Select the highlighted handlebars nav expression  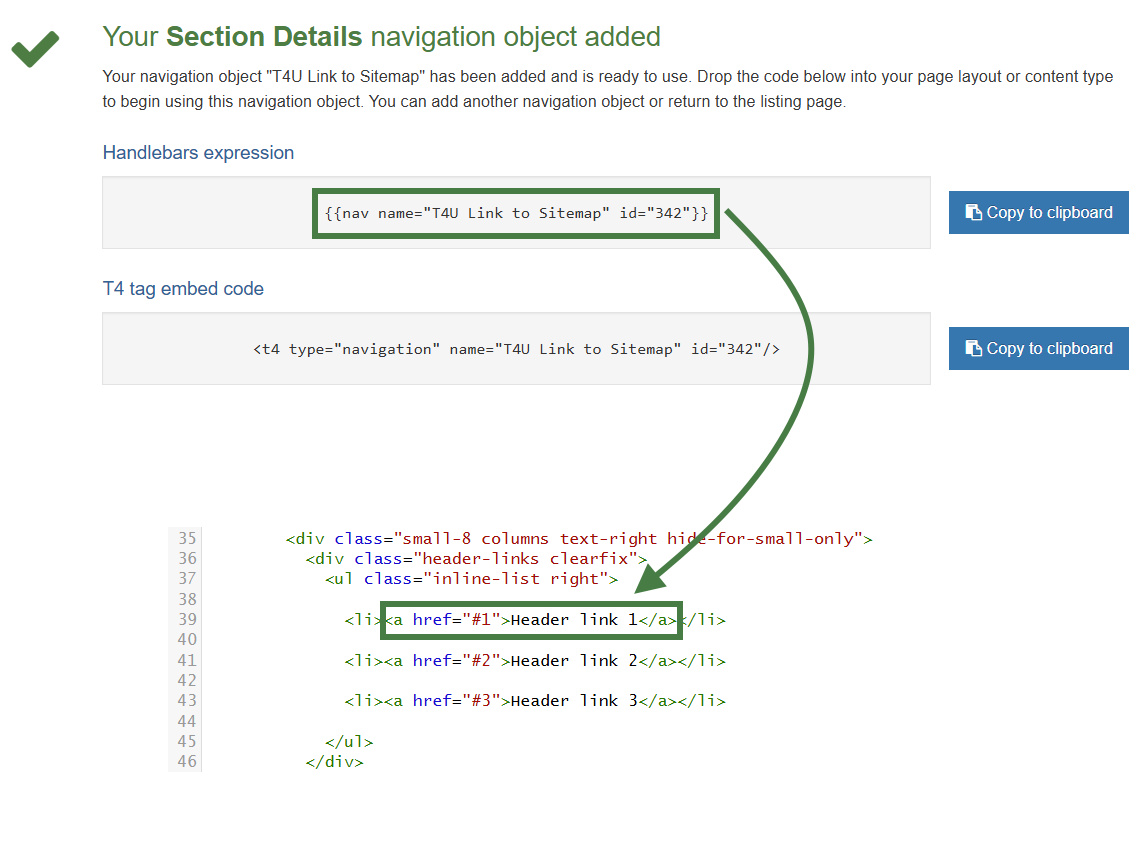click(516, 212)
